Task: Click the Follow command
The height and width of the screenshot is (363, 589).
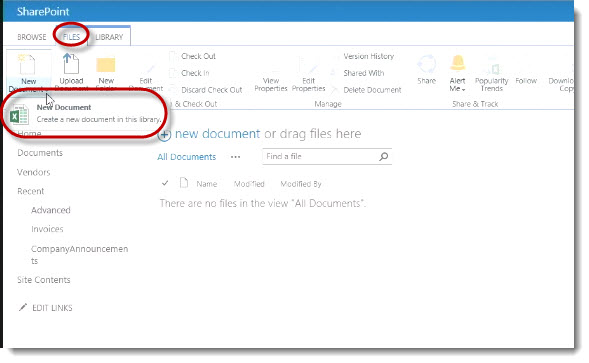Action: pos(526,80)
